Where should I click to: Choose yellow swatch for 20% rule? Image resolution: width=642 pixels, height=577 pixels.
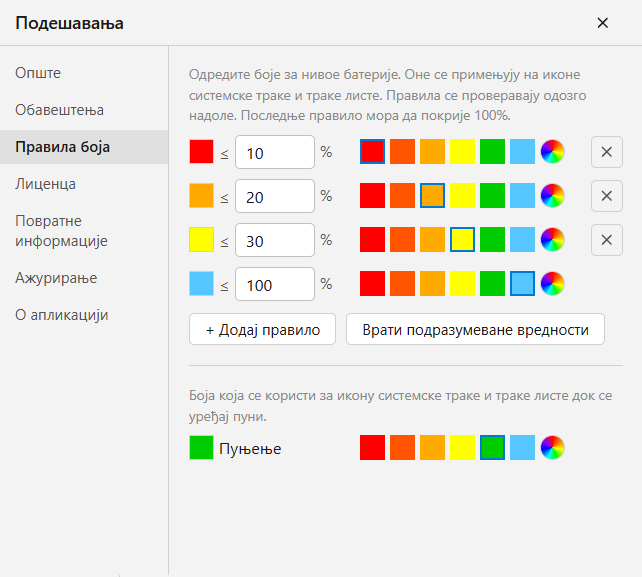click(462, 195)
